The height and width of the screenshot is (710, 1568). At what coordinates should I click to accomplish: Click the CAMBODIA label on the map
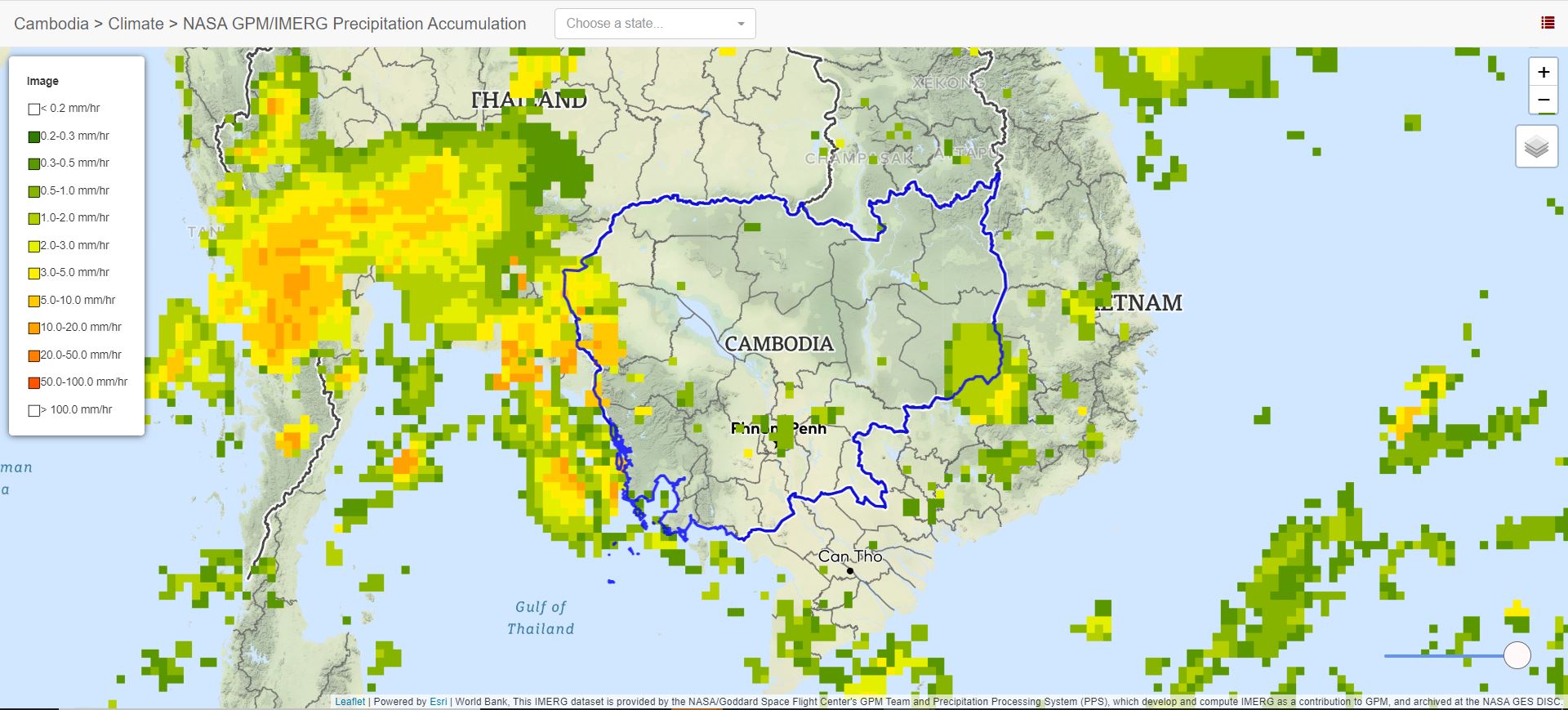coord(778,344)
